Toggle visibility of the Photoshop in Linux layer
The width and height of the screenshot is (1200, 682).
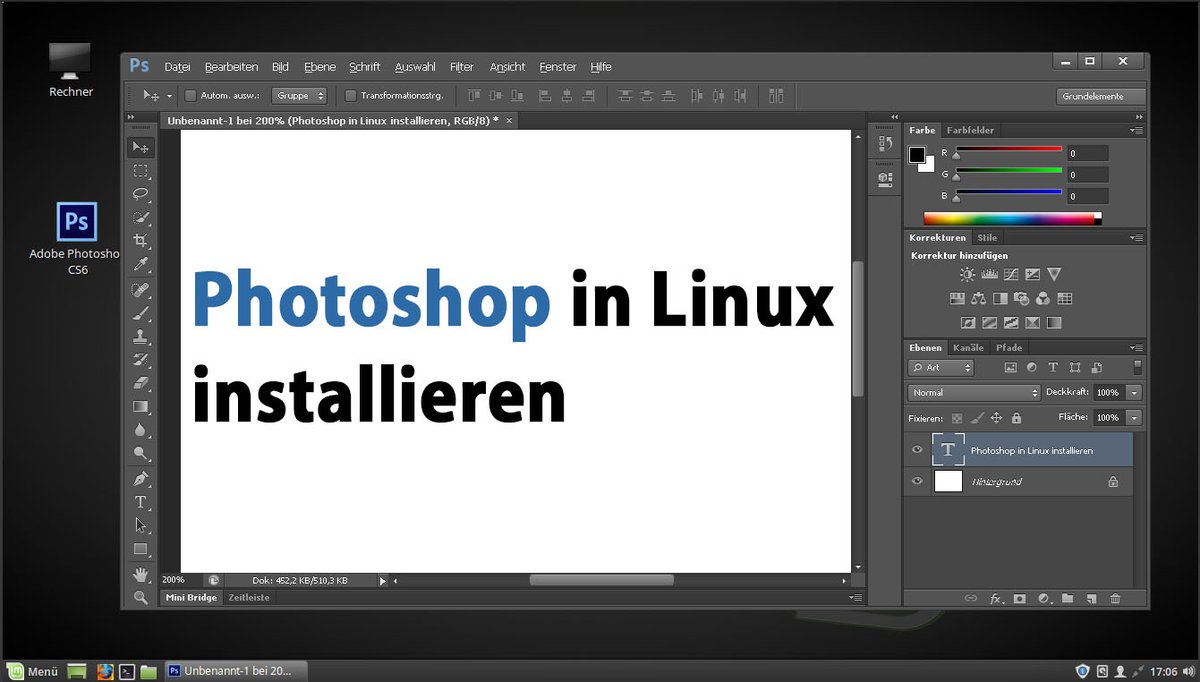[x=917, y=449]
